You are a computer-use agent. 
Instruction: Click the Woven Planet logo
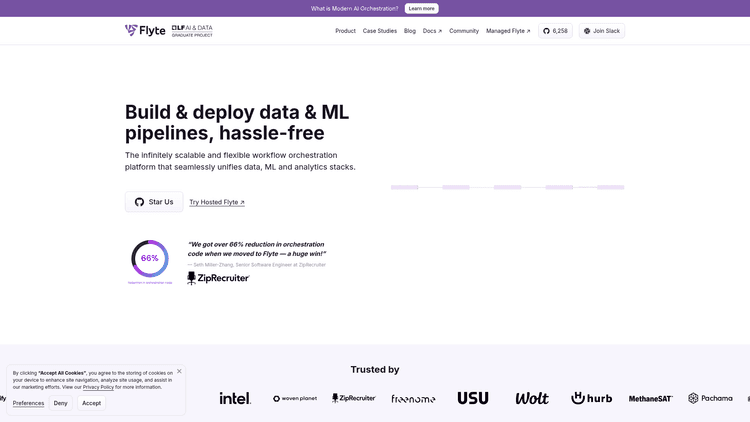point(295,399)
